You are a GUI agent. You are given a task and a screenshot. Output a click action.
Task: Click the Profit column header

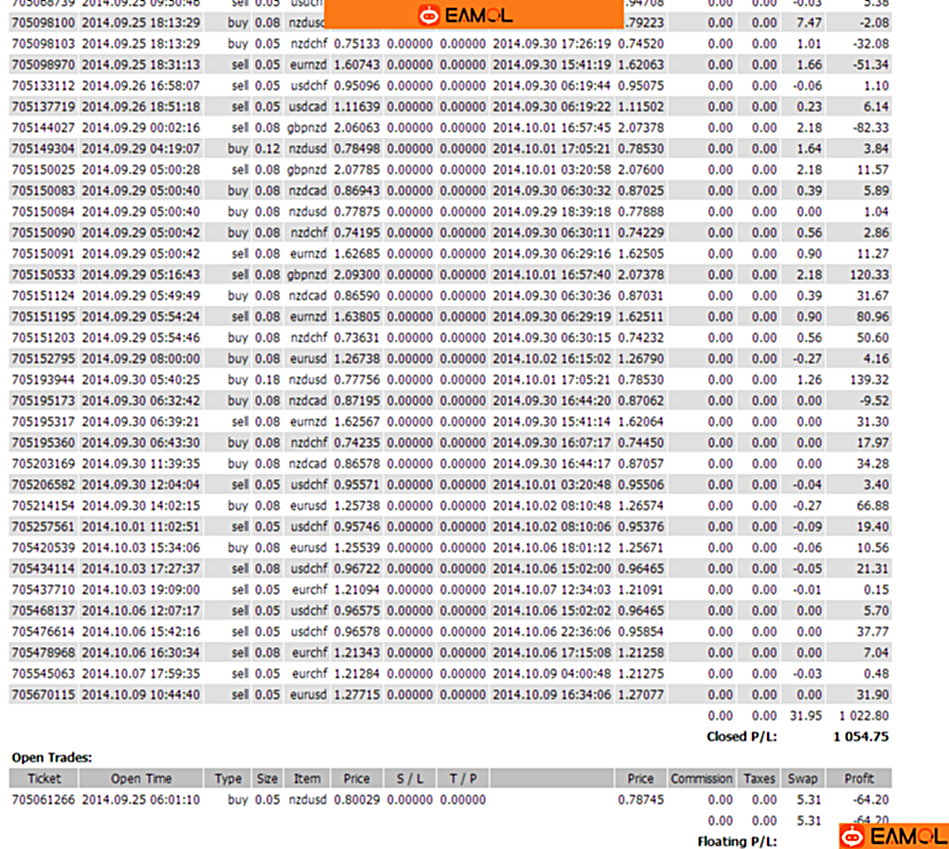(858, 779)
